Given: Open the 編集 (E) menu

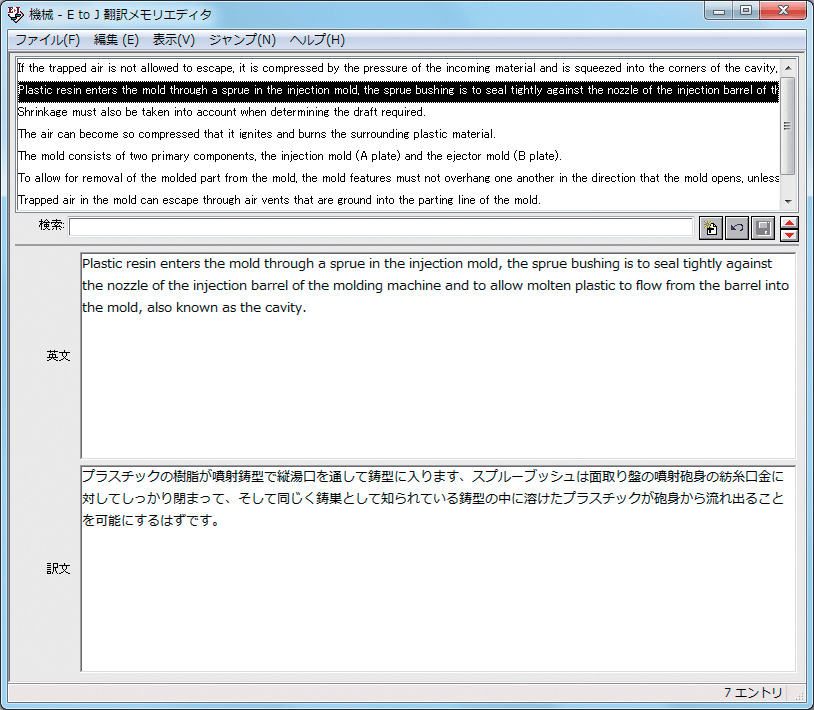Looking at the screenshot, I should click(x=116, y=40).
